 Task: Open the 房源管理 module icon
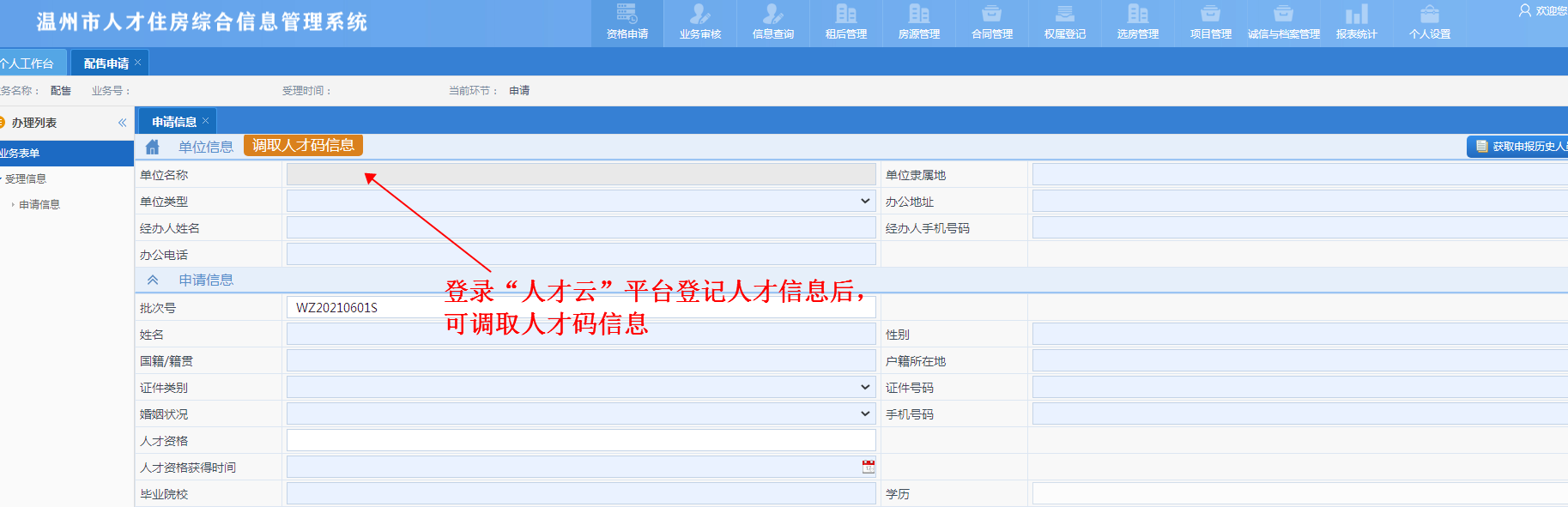918,15
